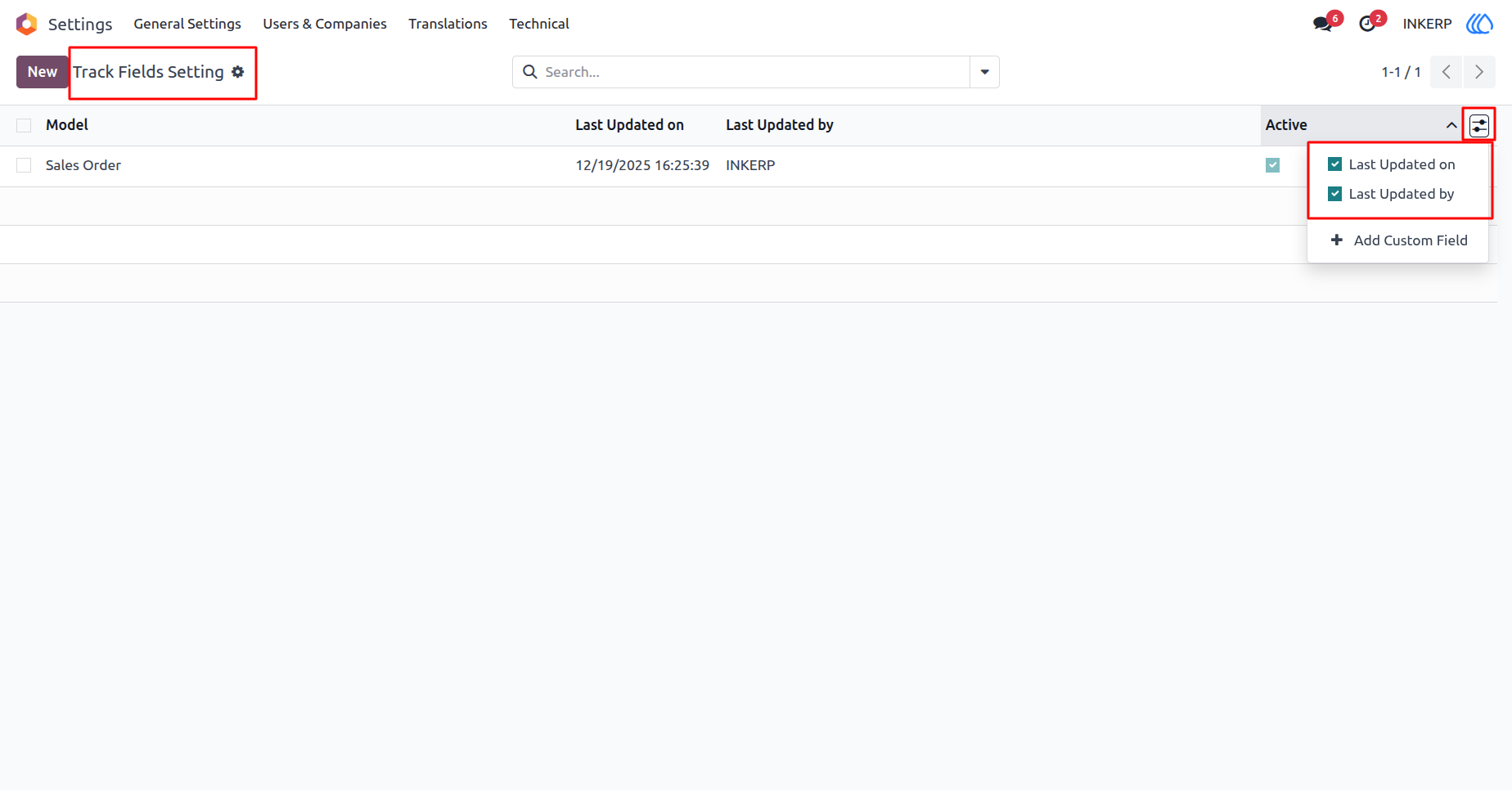Open the Technical menu
Viewport: 1512px width, 790px height.
[539, 24]
